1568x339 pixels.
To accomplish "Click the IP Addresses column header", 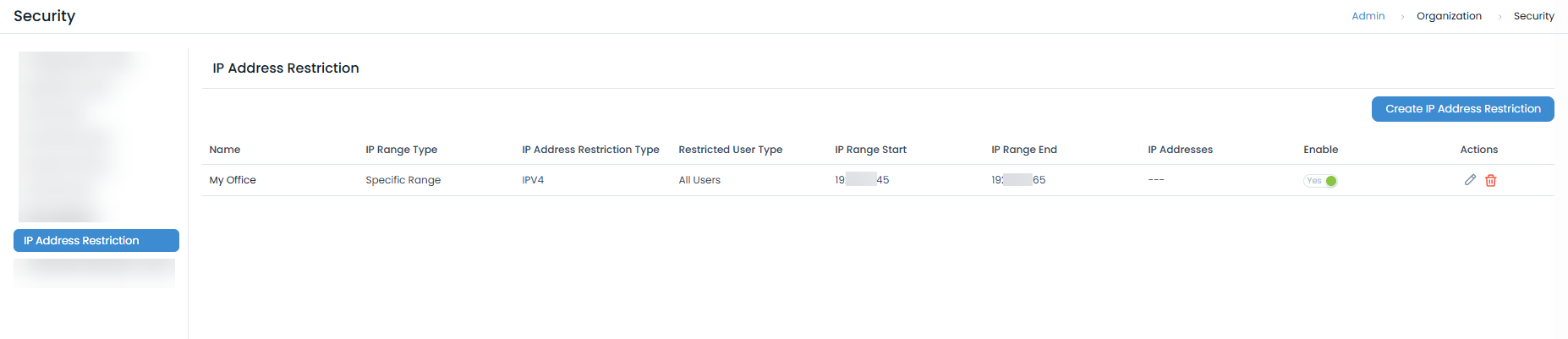I will 1180,150.
